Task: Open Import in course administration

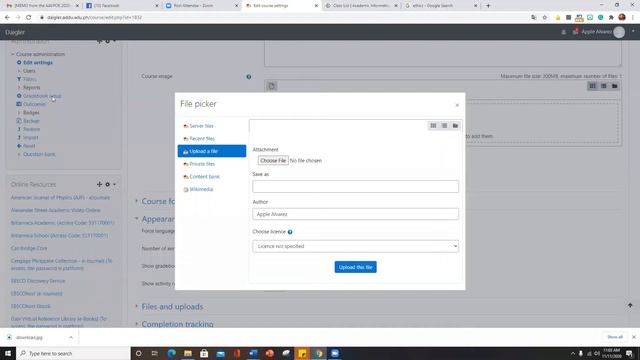Action: [x=30, y=138]
